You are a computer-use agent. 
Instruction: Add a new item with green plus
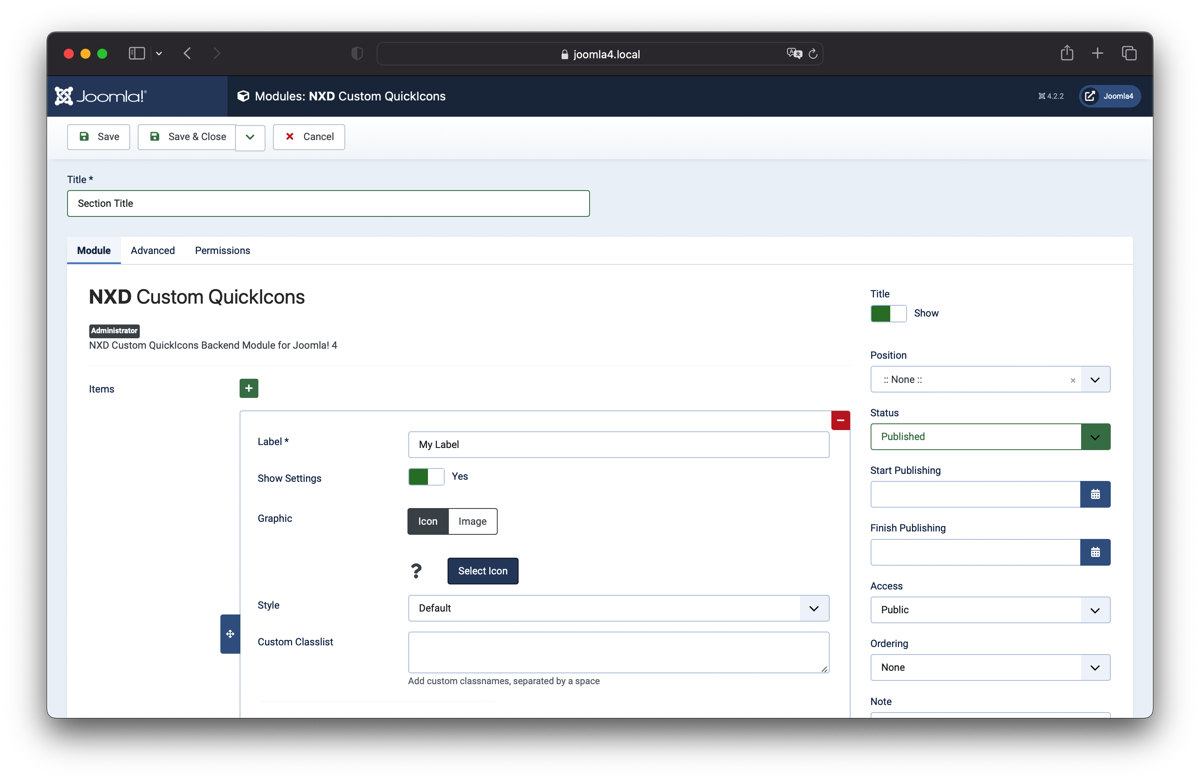(x=249, y=388)
